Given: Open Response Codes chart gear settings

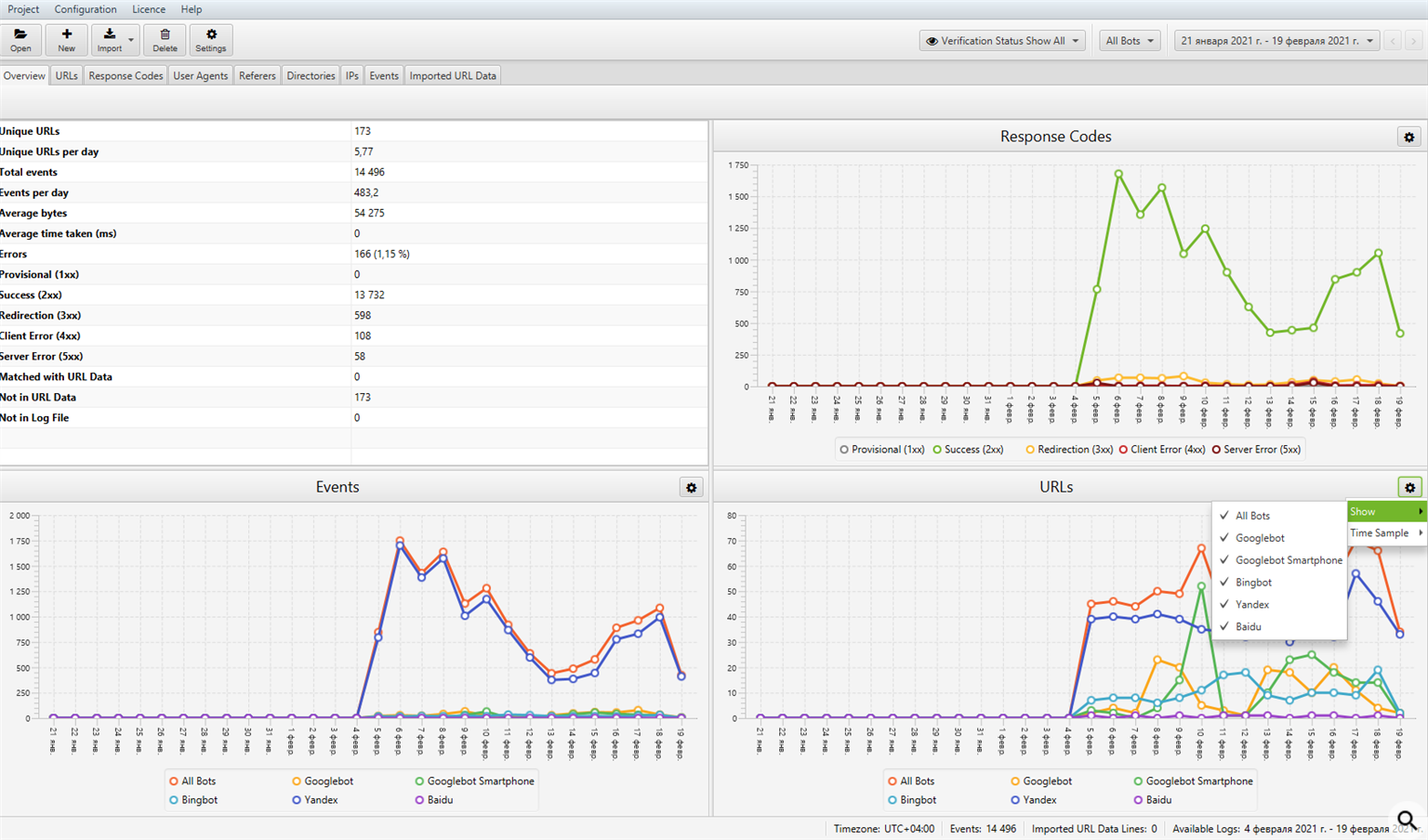Looking at the screenshot, I should (x=1409, y=137).
